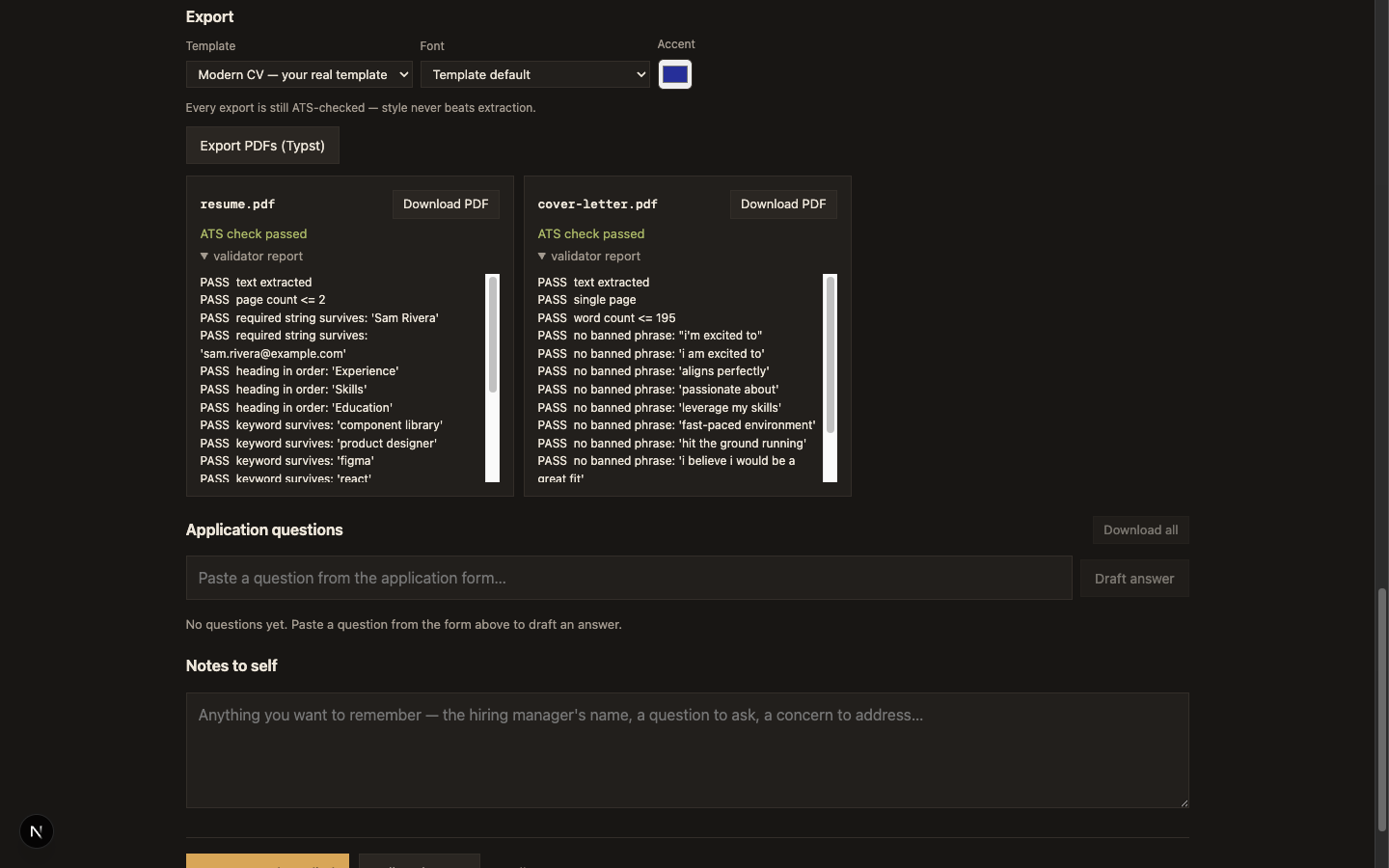Screen dimensions: 1389x868
Task: Click 'keyword survives: component library' line
Action: pos(321,425)
